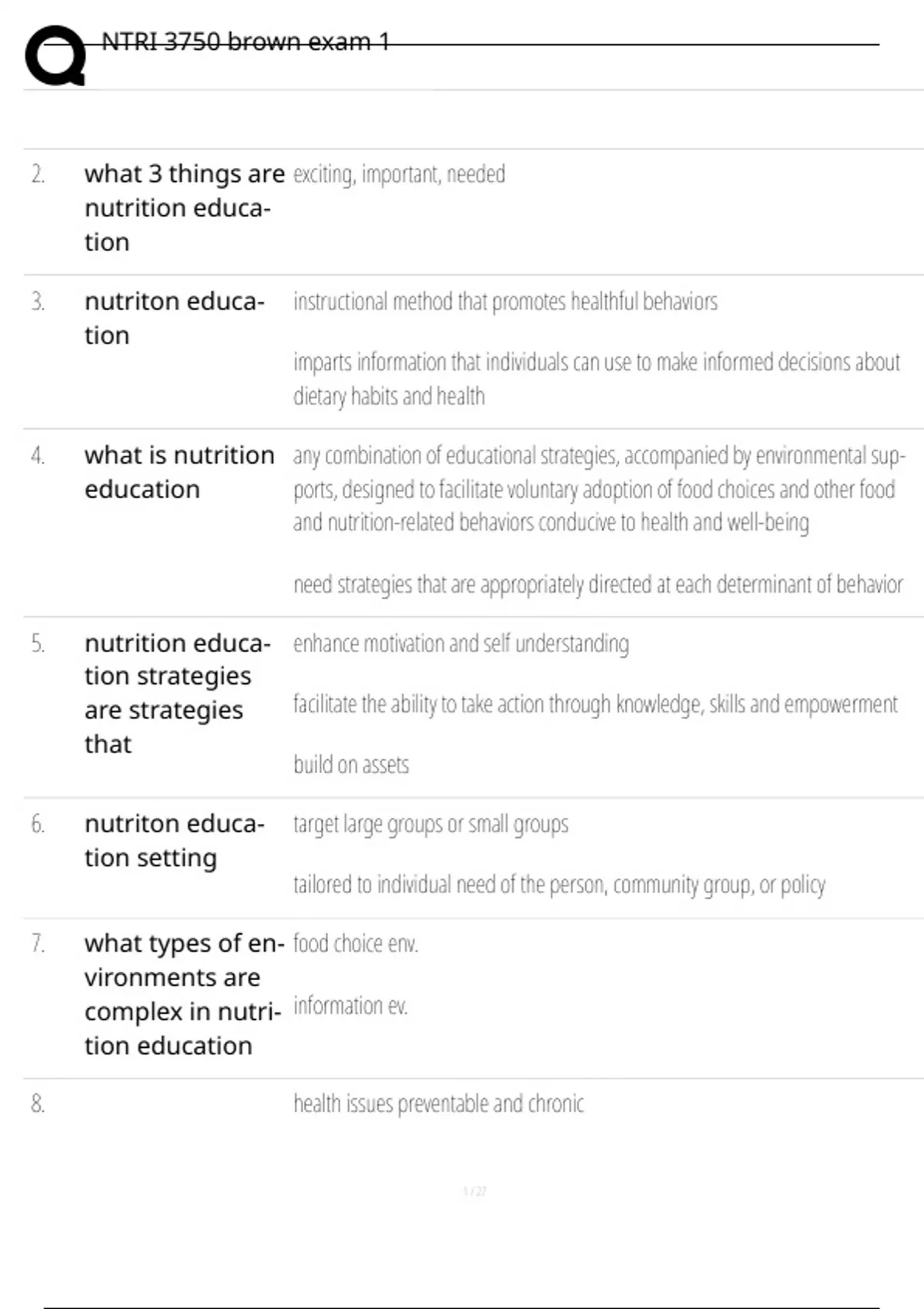
Task: Click the Quizlet Q logo icon
Action: coord(55,55)
